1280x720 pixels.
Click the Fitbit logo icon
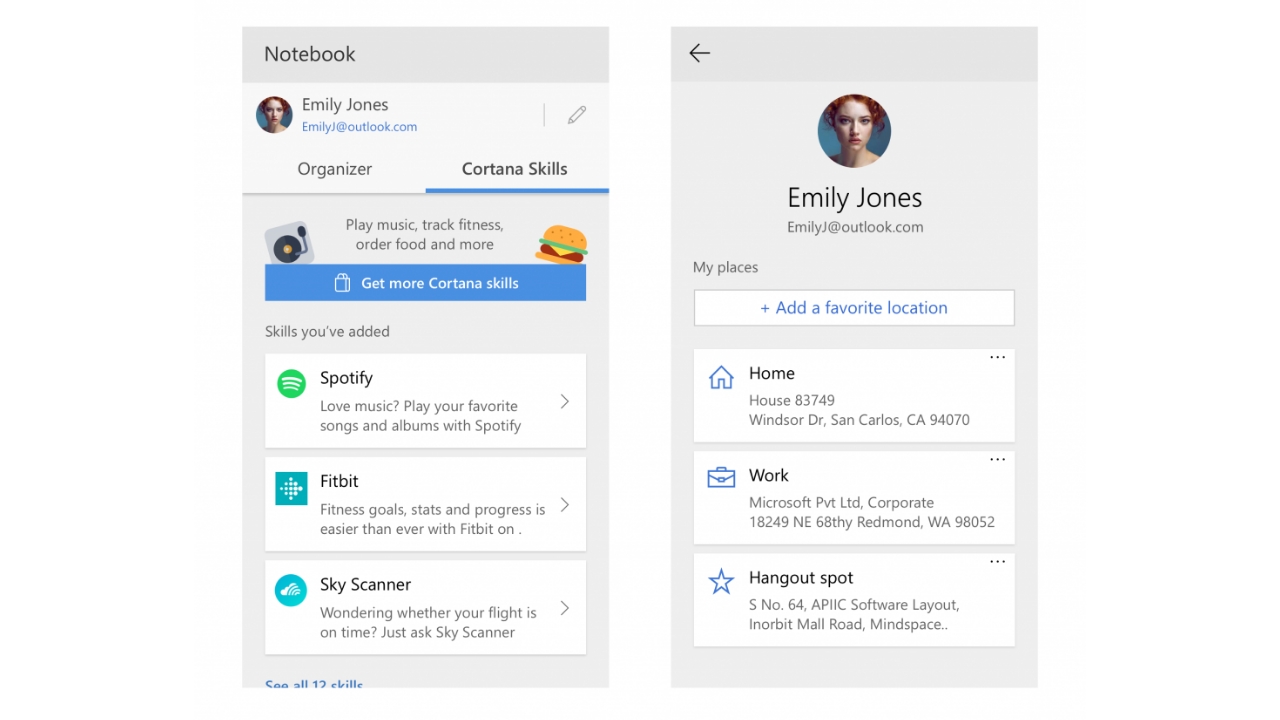point(291,488)
